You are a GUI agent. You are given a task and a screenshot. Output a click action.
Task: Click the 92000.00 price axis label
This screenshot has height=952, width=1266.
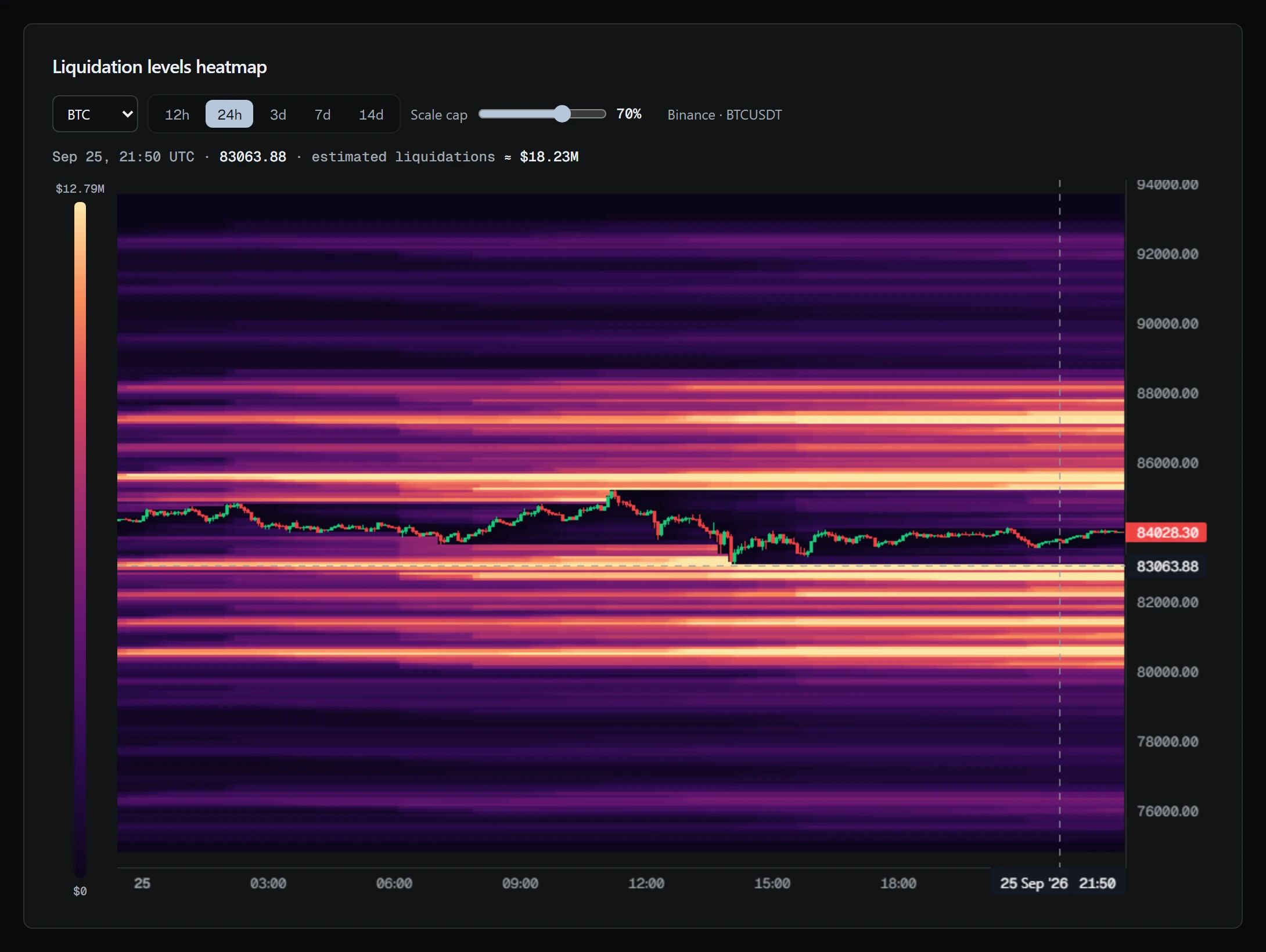click(1167, 254)
